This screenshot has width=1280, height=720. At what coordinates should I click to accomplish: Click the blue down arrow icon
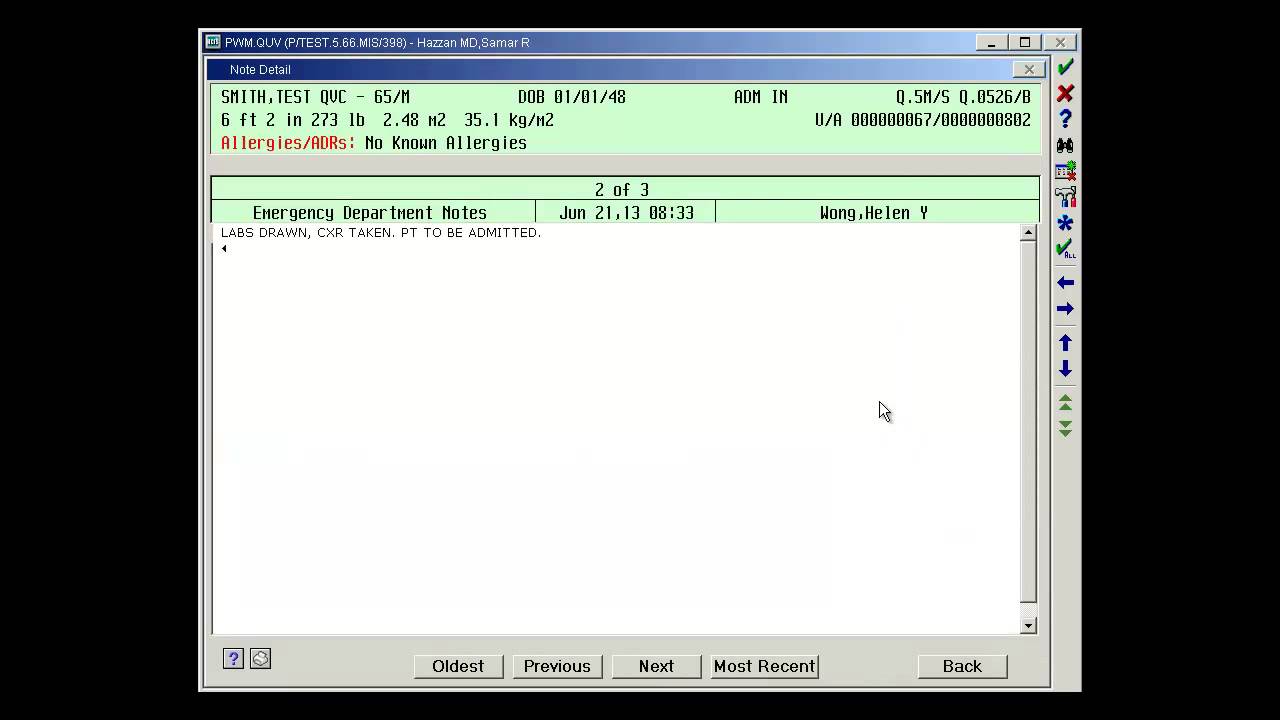pos(1065,369)
